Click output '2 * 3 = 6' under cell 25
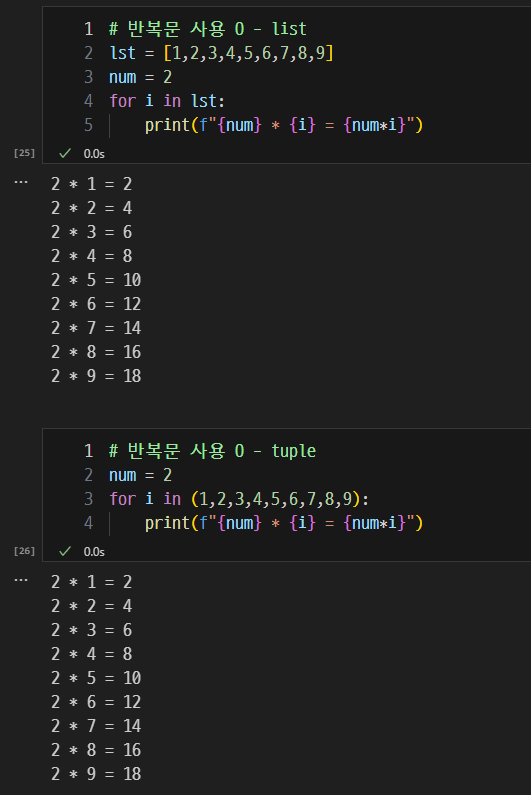This screenshot has width=531, height=795. click(92, 232)
